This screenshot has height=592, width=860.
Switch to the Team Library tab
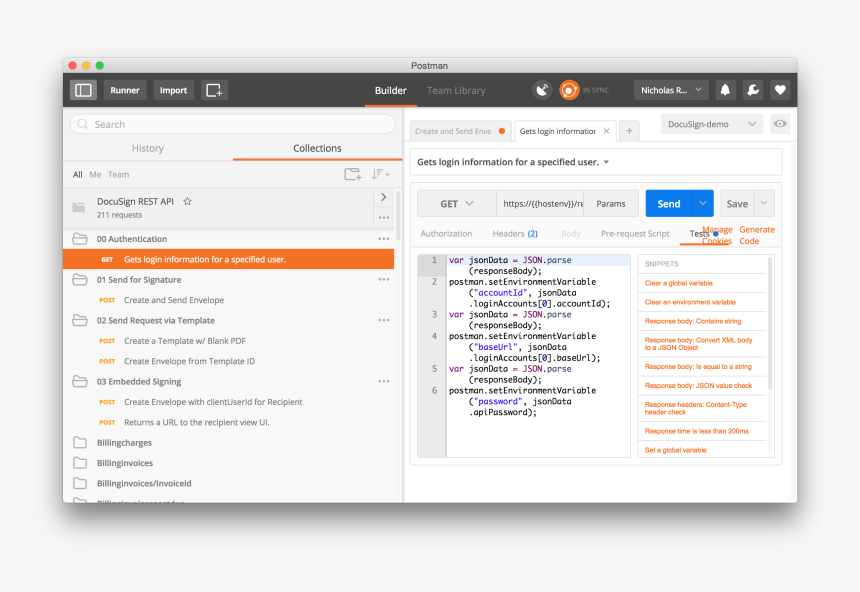[456, 91]
